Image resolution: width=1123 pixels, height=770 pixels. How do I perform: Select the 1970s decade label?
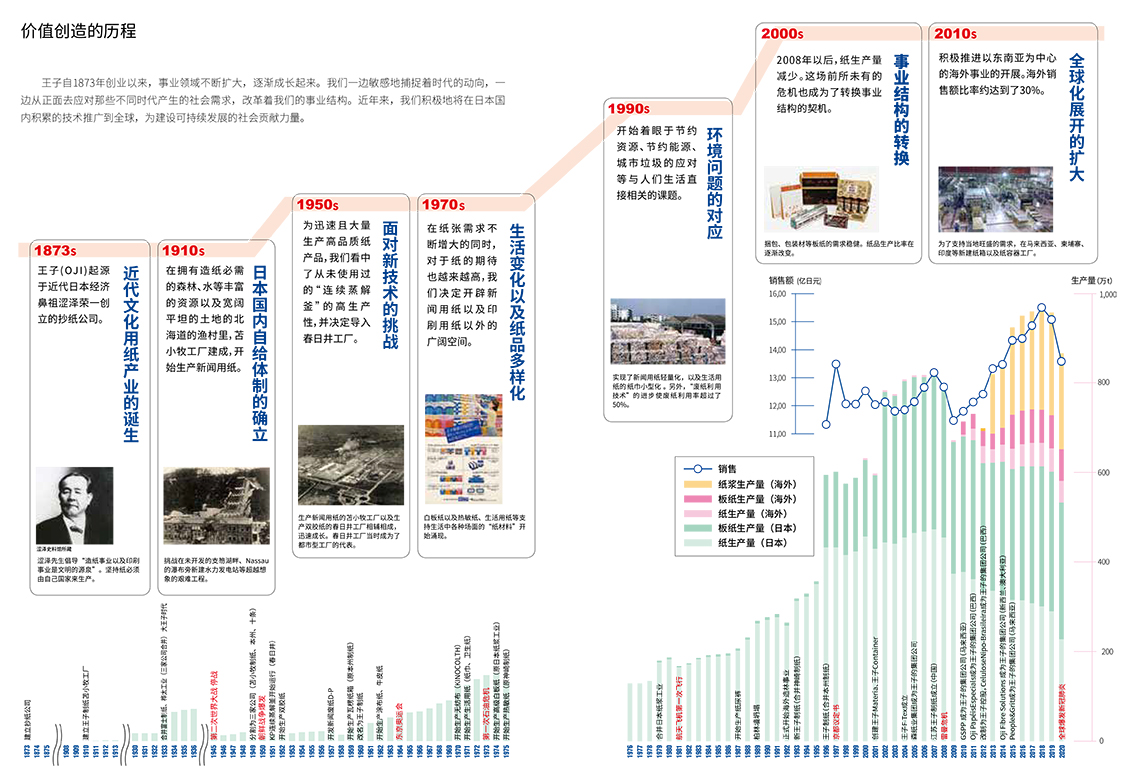(x=443, y=204)
